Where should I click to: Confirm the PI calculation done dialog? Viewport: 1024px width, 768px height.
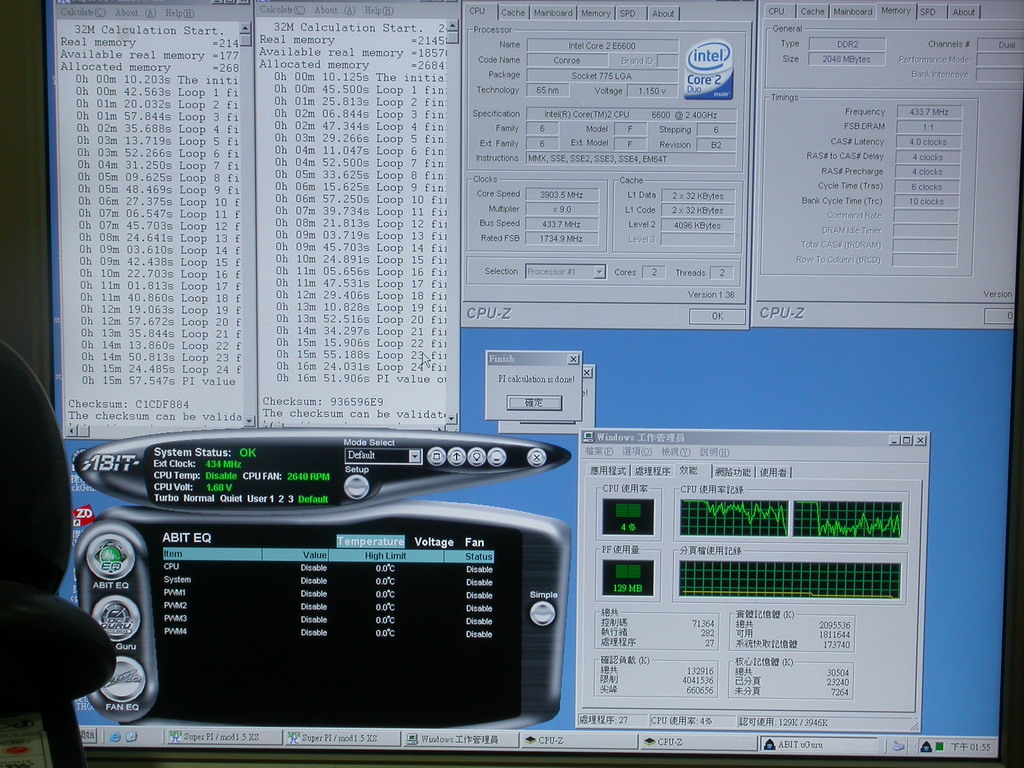[534, 402]
